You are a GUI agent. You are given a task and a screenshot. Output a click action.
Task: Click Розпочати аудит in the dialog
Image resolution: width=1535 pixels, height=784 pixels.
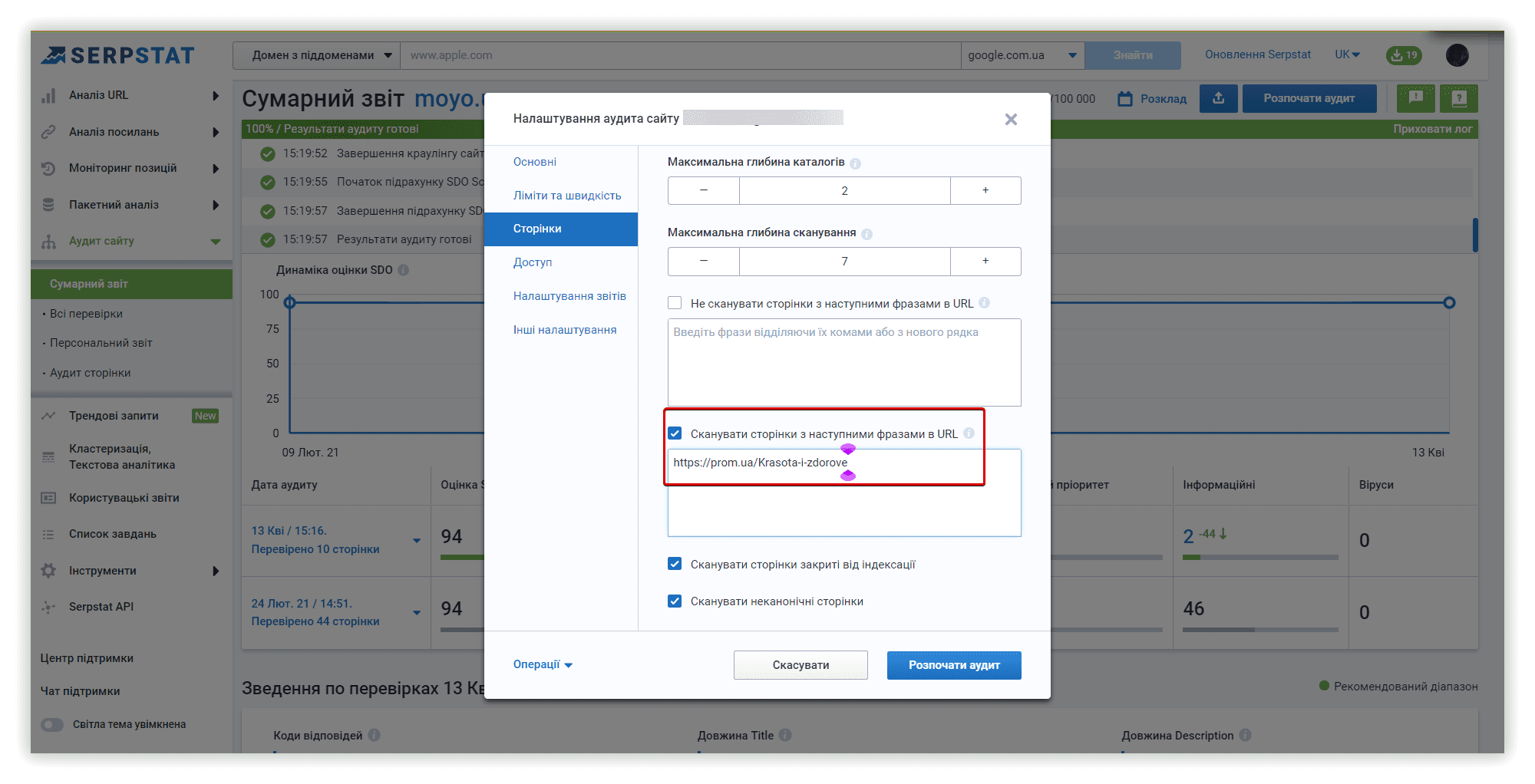pyautogui.click(x=954, y=665)
